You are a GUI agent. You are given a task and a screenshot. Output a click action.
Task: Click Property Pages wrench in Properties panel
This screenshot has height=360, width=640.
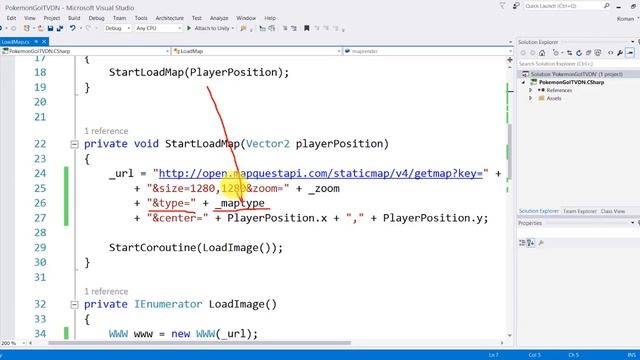click(x=541, y=243)
